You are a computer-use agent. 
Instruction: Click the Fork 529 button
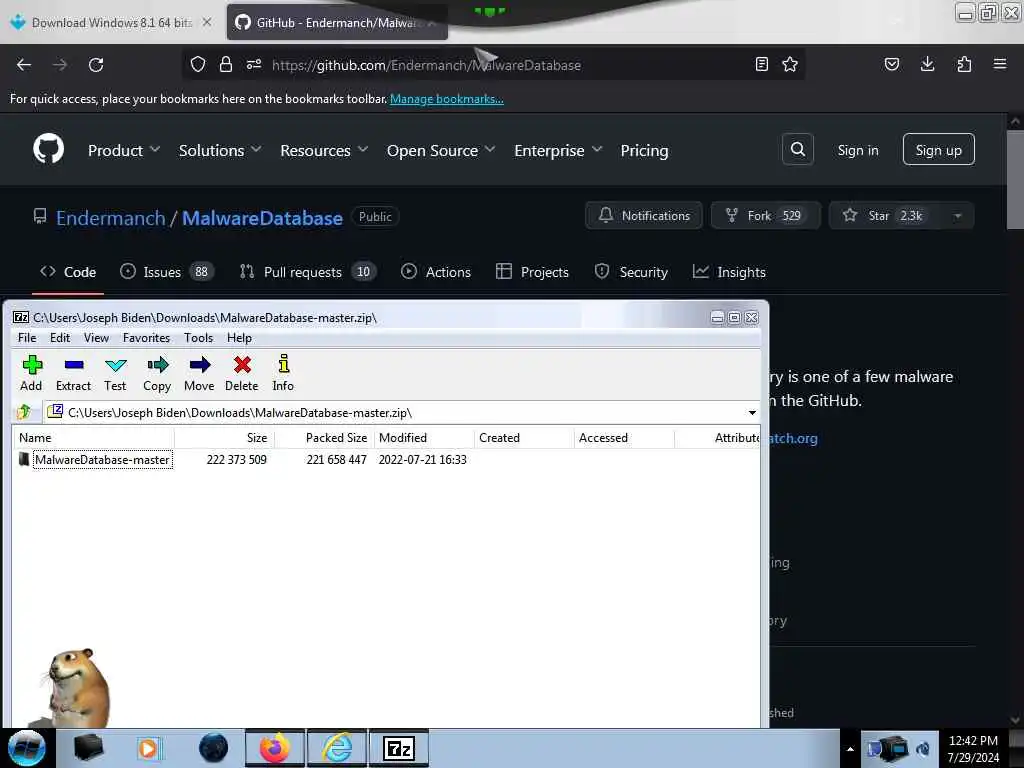point(765,216)
